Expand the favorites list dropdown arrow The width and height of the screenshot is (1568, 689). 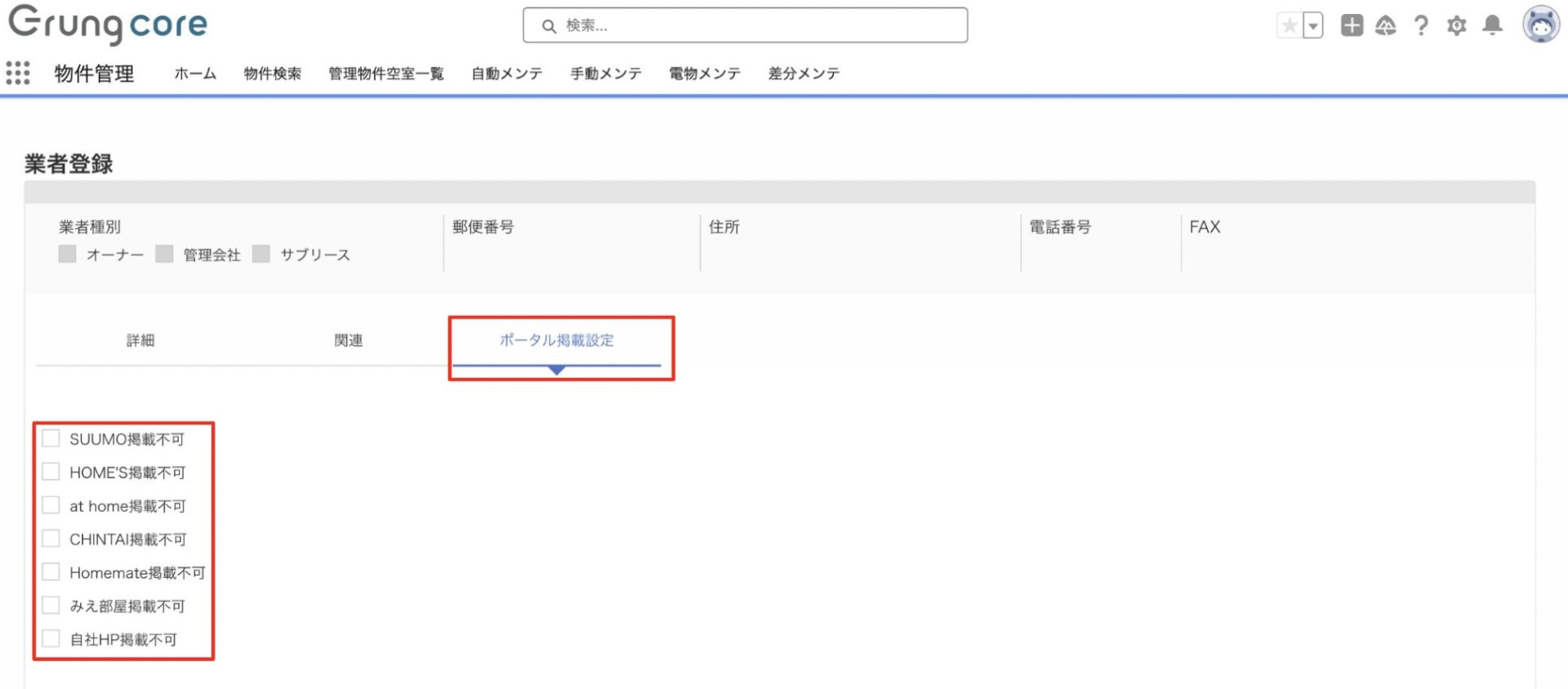tap(1313, 26)
